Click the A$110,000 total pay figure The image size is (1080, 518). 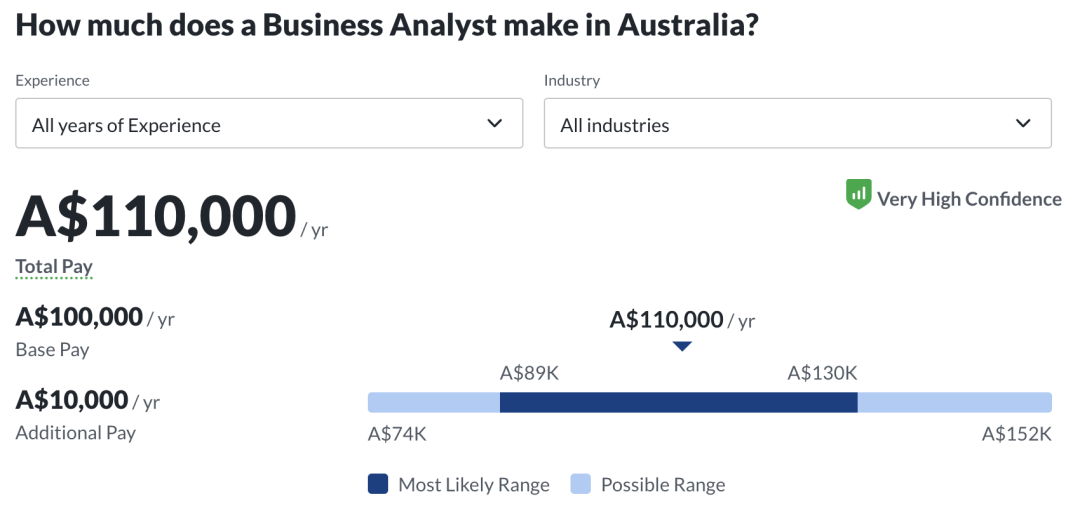point(156,217)
